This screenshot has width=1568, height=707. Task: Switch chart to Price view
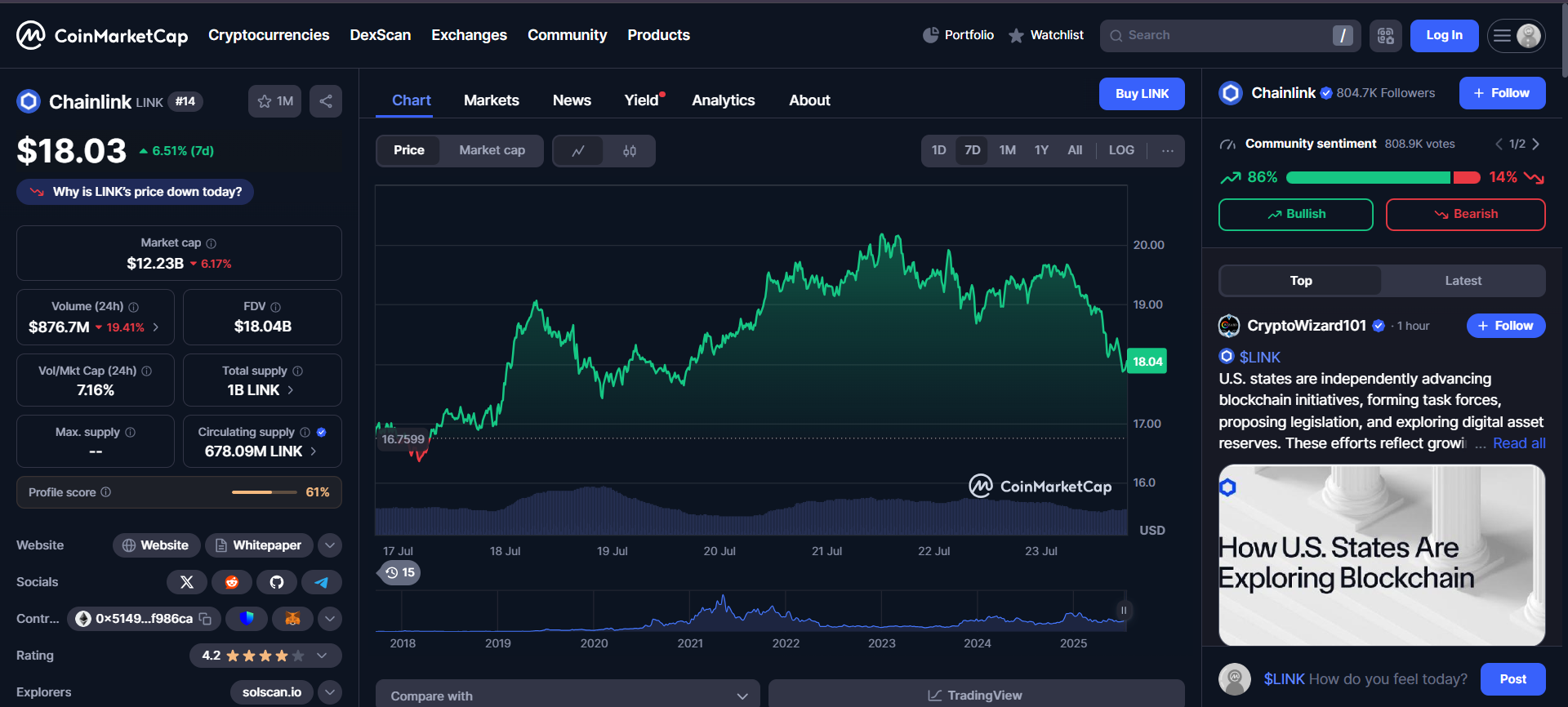(x=408, y=151)
